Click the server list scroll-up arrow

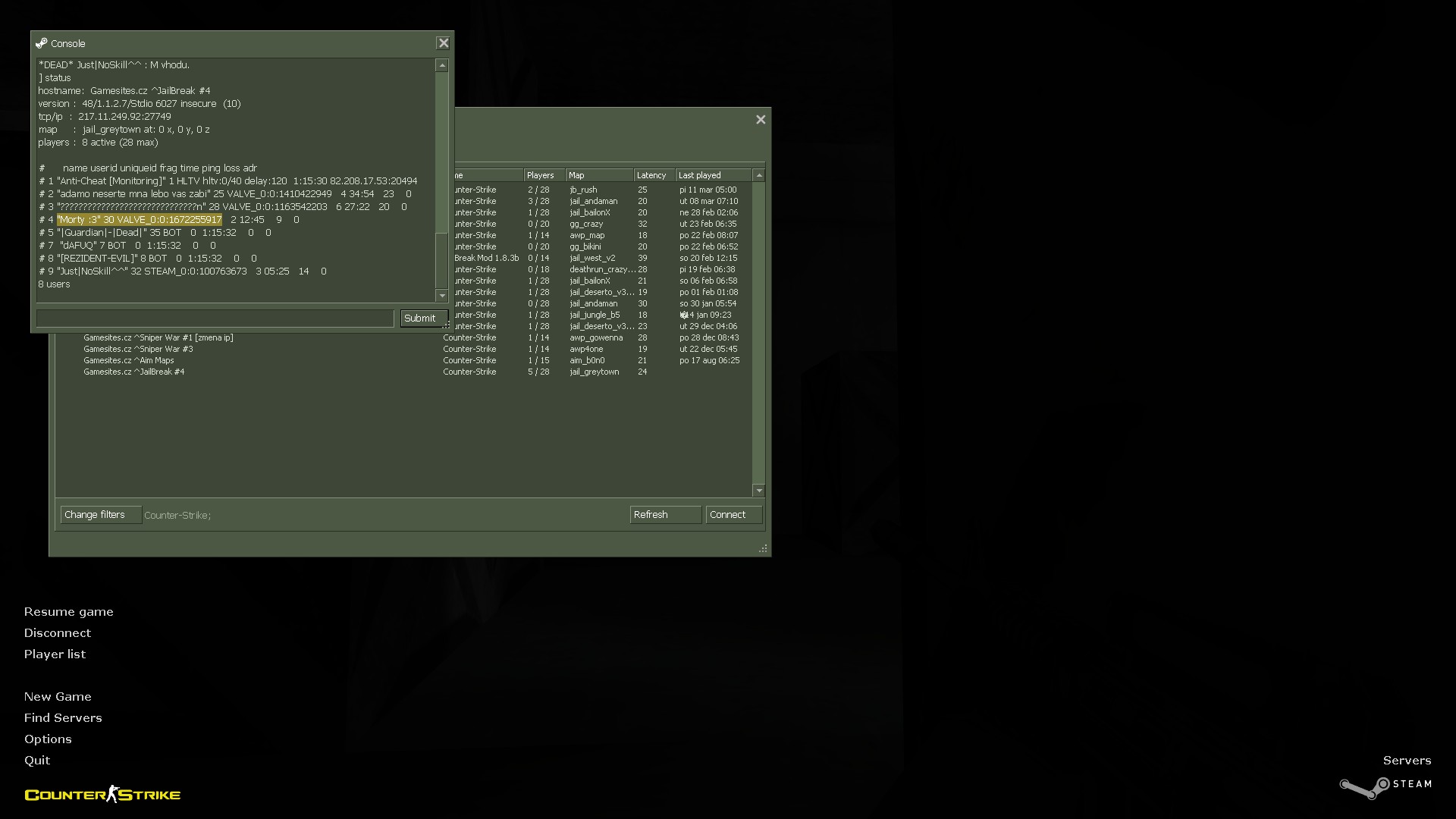759,175
